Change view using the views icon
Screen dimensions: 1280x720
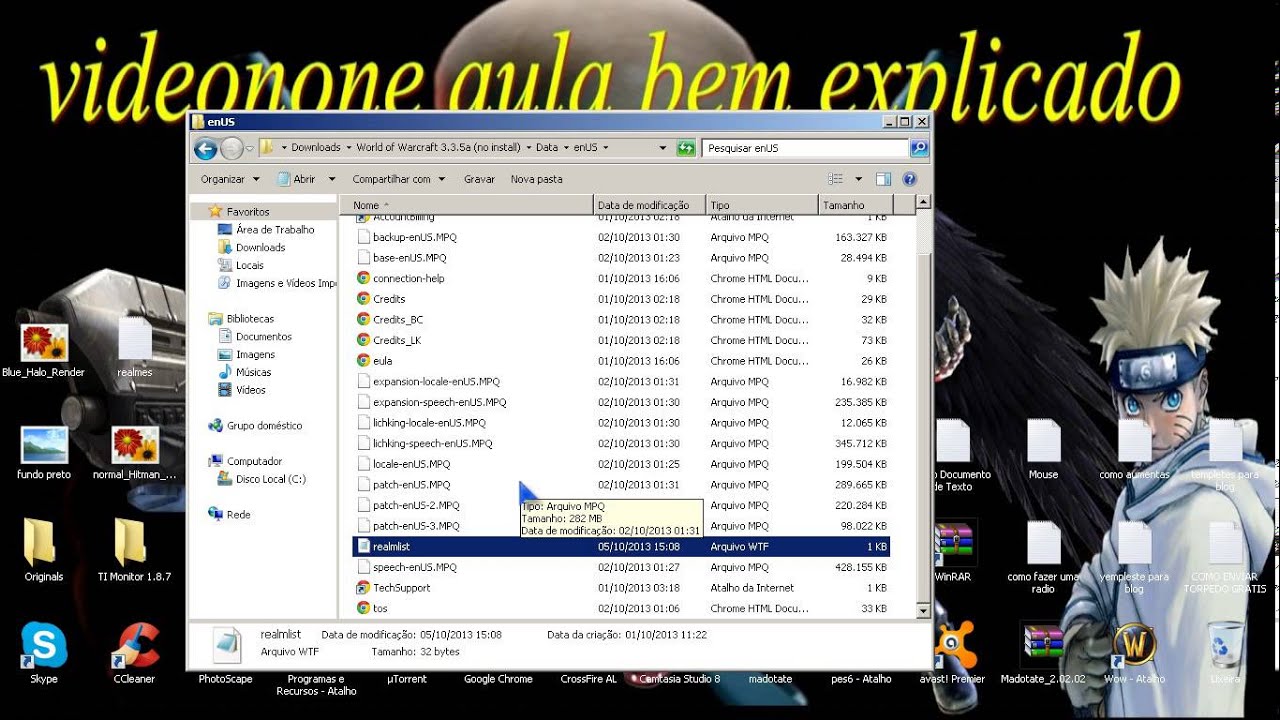coord(836,179)
